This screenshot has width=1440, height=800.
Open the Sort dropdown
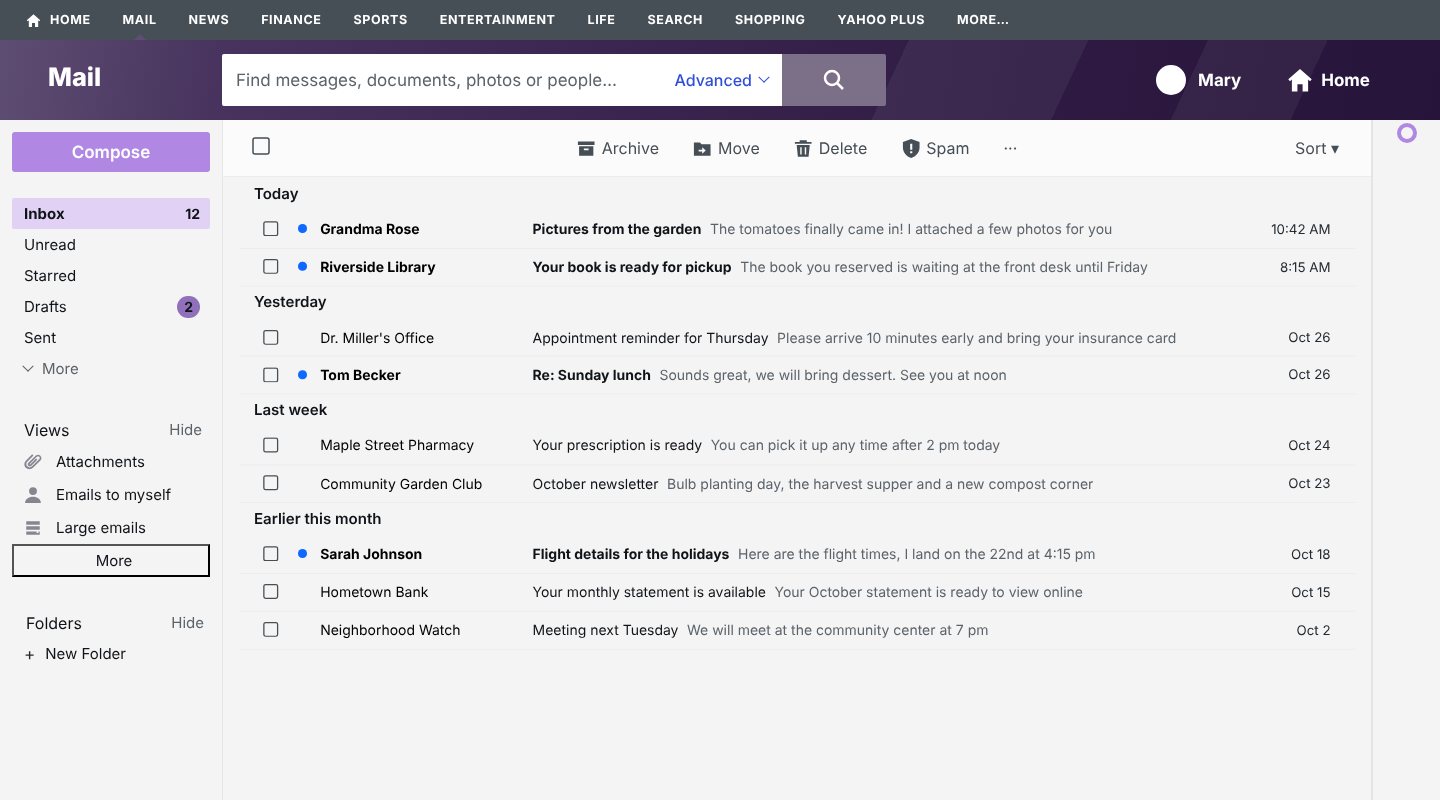(x=1316, y=148)
